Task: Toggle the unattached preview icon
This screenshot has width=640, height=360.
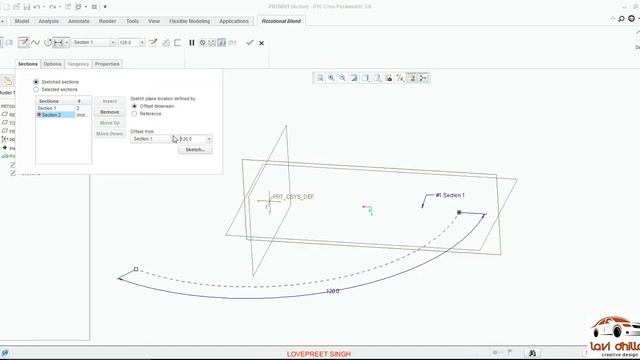Action: pos(212,42)
